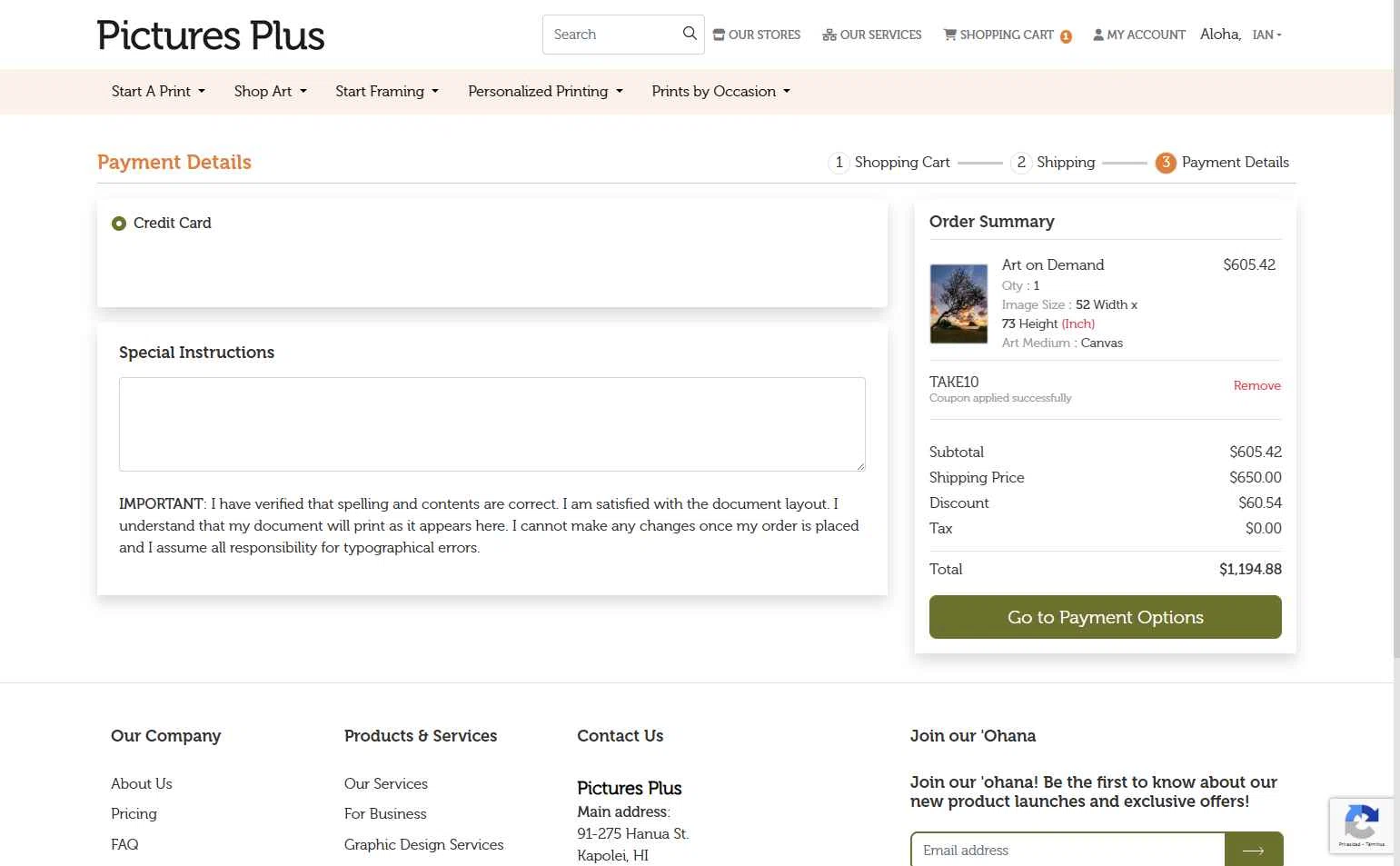Open the Start Framing dropdown
Screen dimensions: 1400x866
[x=387, y=91]
